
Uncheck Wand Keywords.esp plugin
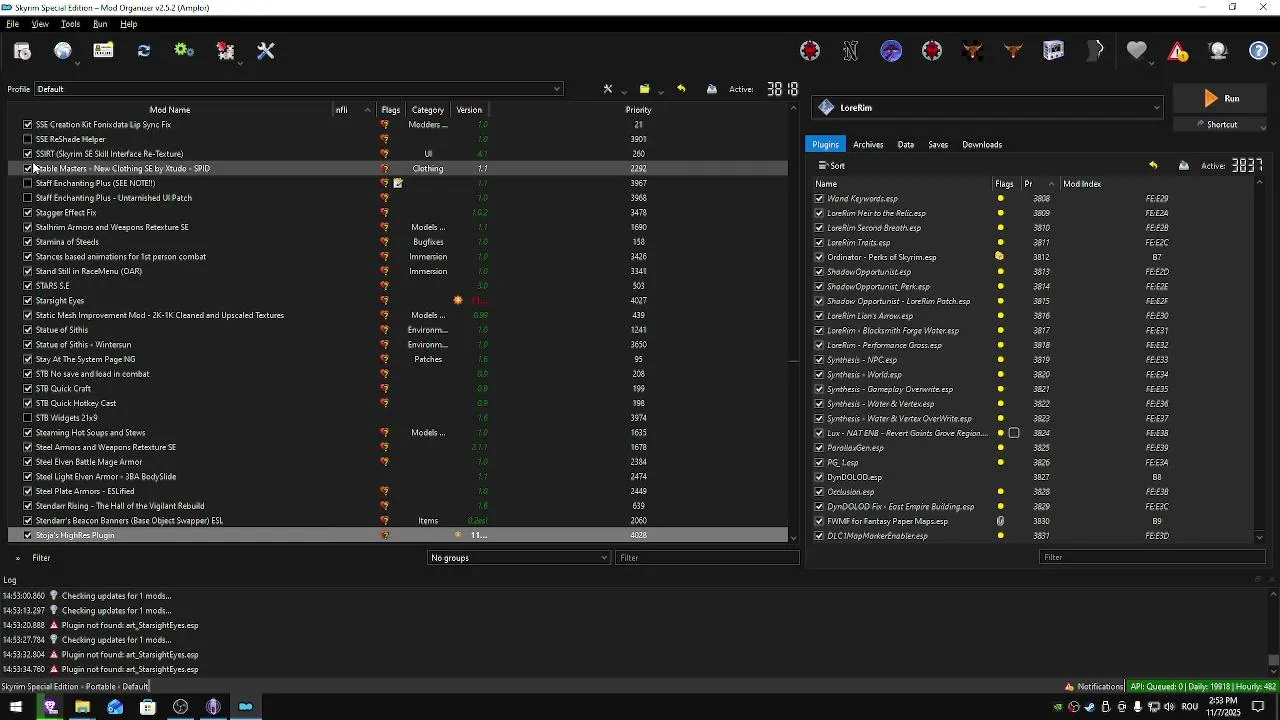click(819, 199)
